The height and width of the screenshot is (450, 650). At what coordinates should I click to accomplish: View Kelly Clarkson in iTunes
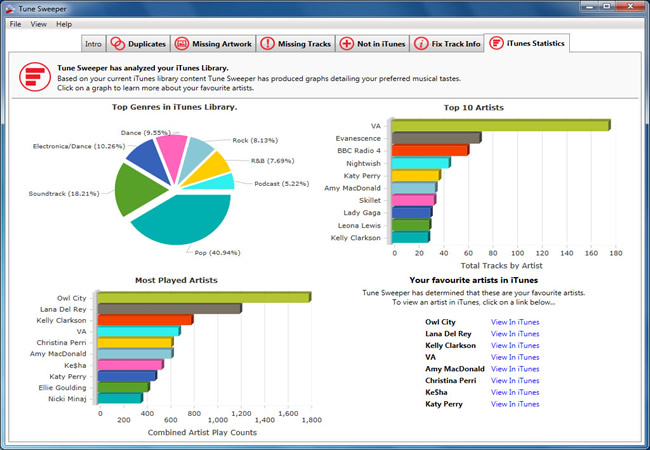click(515, 345)
